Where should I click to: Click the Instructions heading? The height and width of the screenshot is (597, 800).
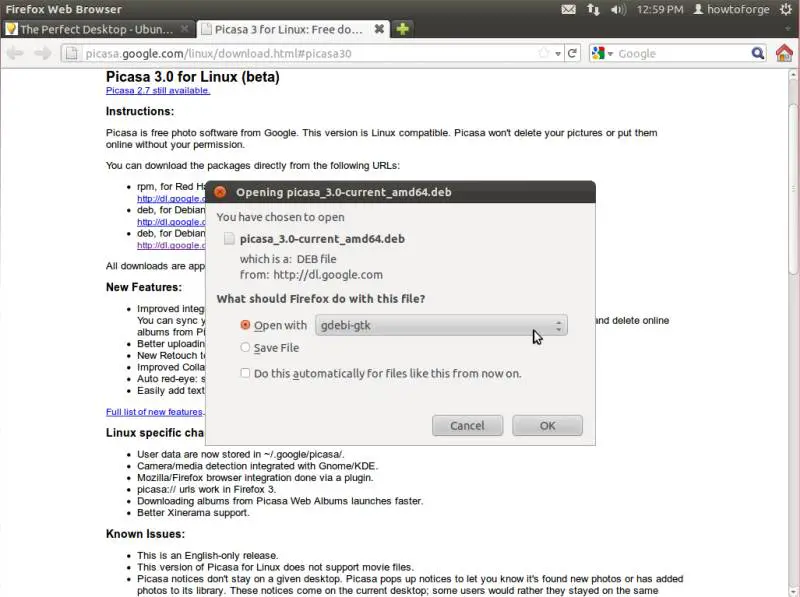coord(140,111)
